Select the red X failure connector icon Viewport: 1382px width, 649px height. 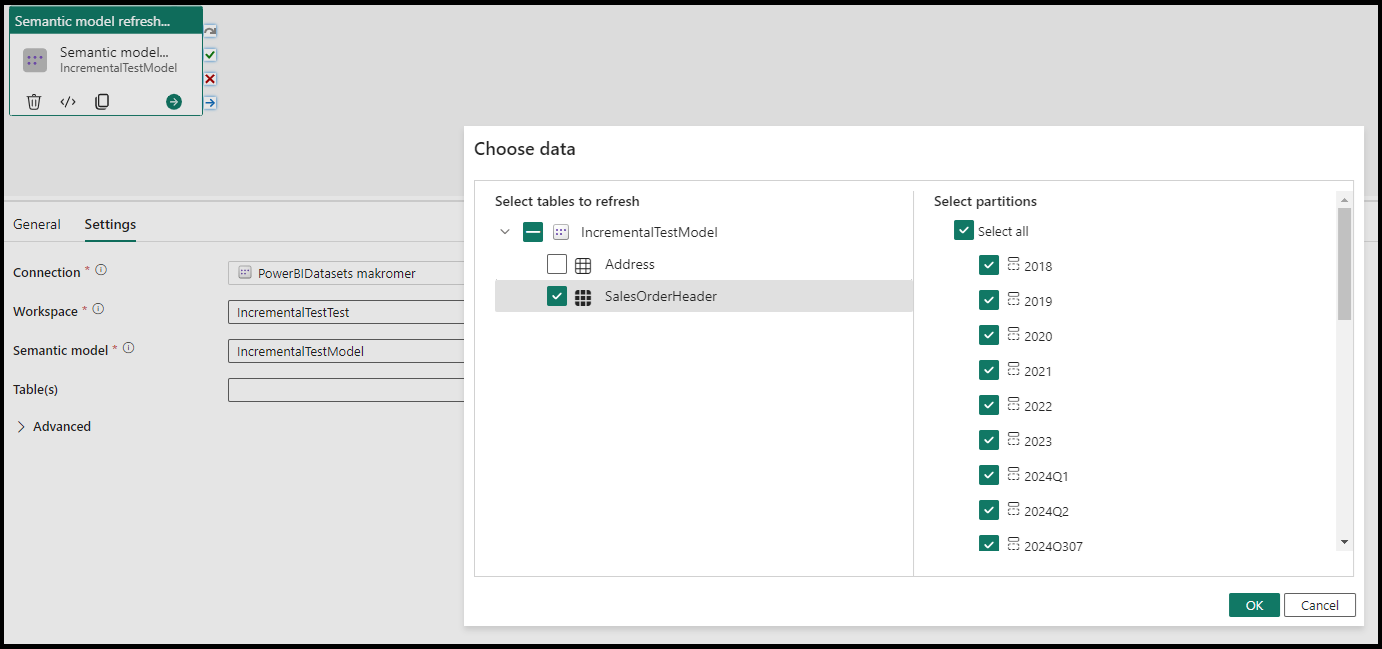[x=209, y=79]
